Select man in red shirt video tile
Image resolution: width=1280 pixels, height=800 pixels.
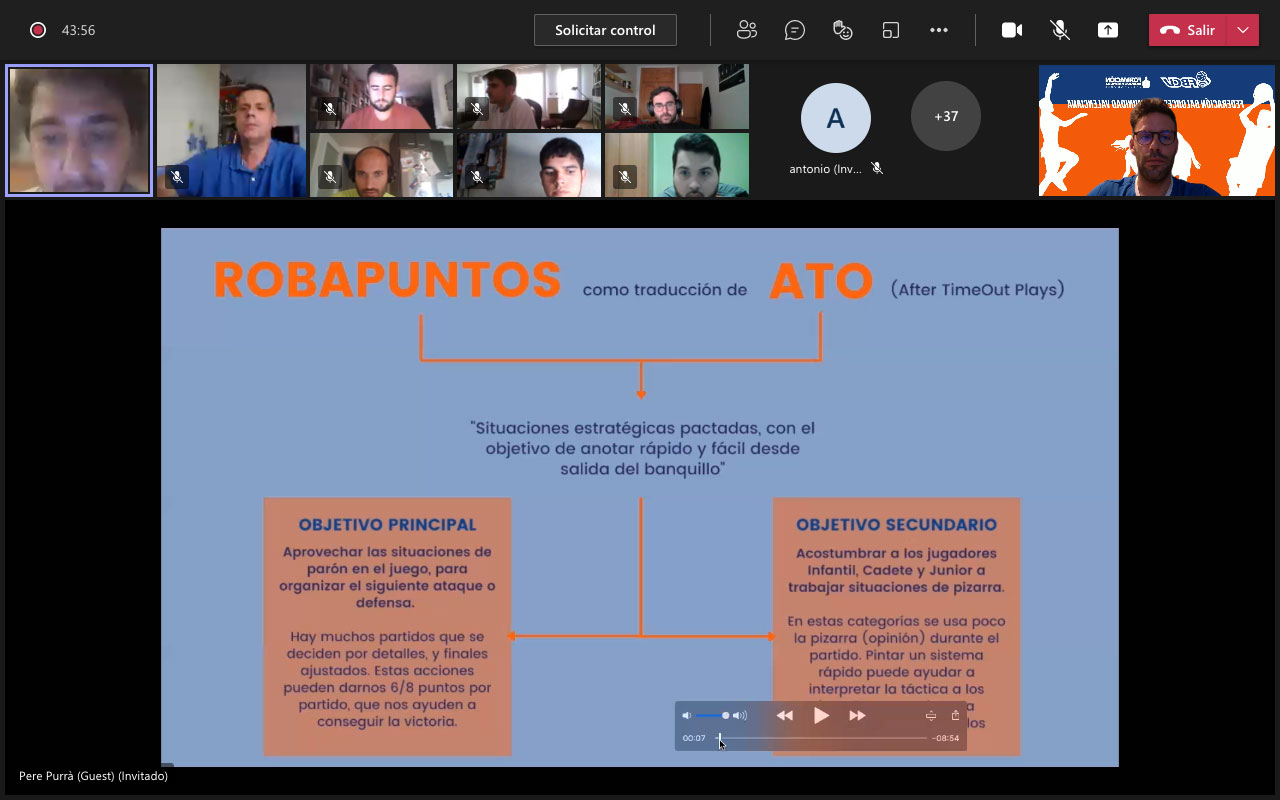click(x=381, y=97)
